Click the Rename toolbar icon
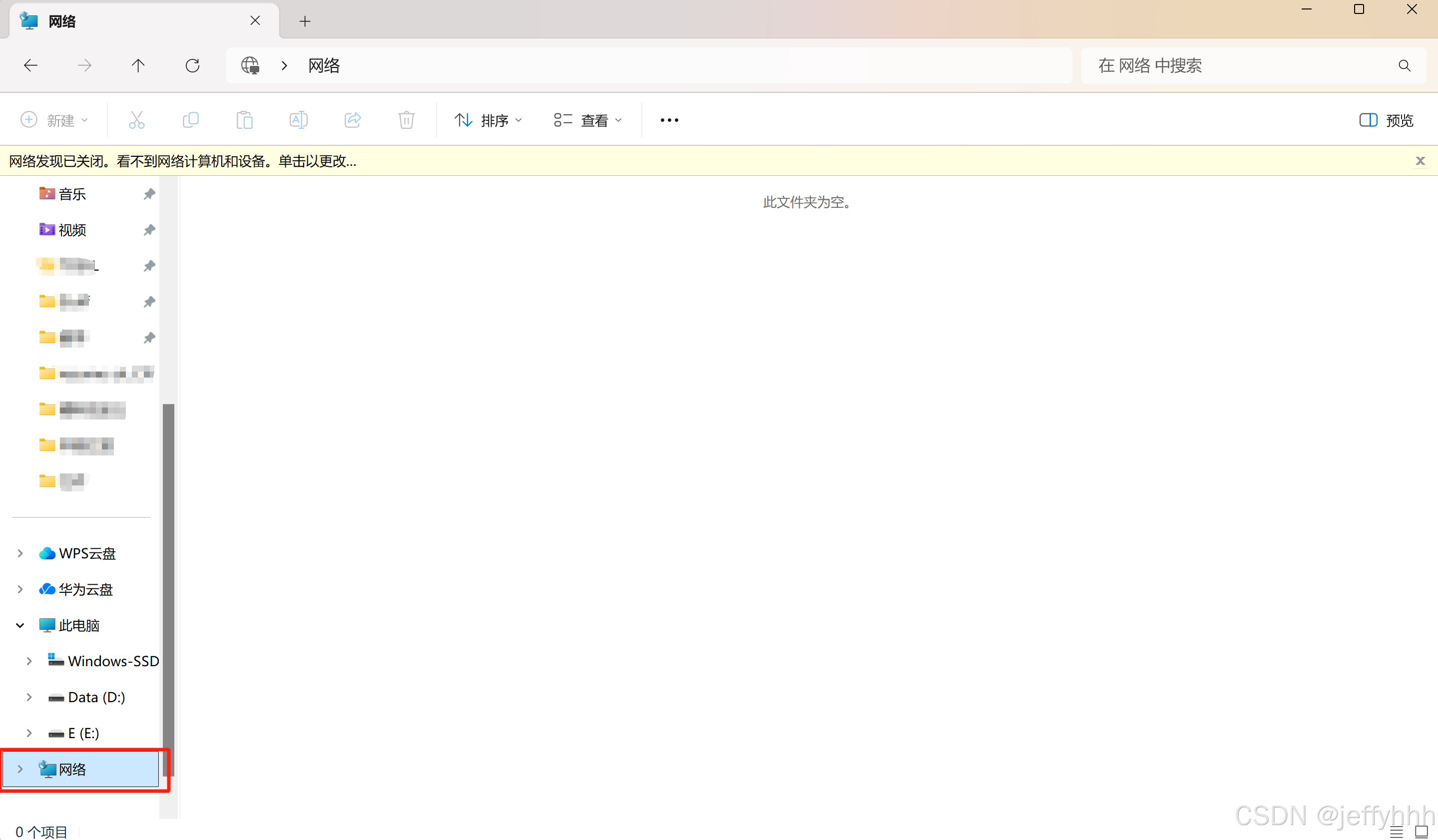This screenshot has height=840, width=1438. pyautogui.click(x=299, y=120)
